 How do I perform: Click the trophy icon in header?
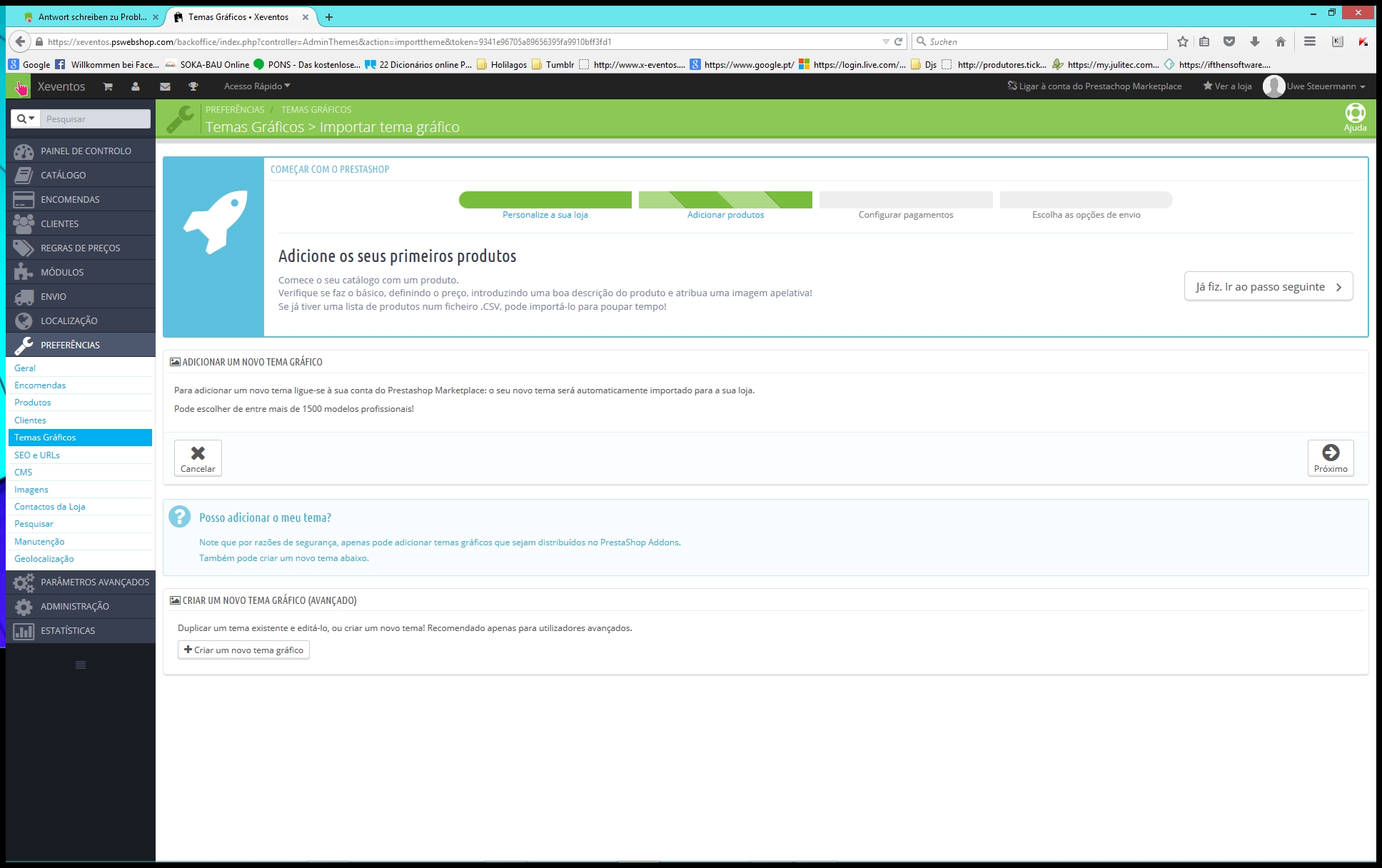click(193, 86)
